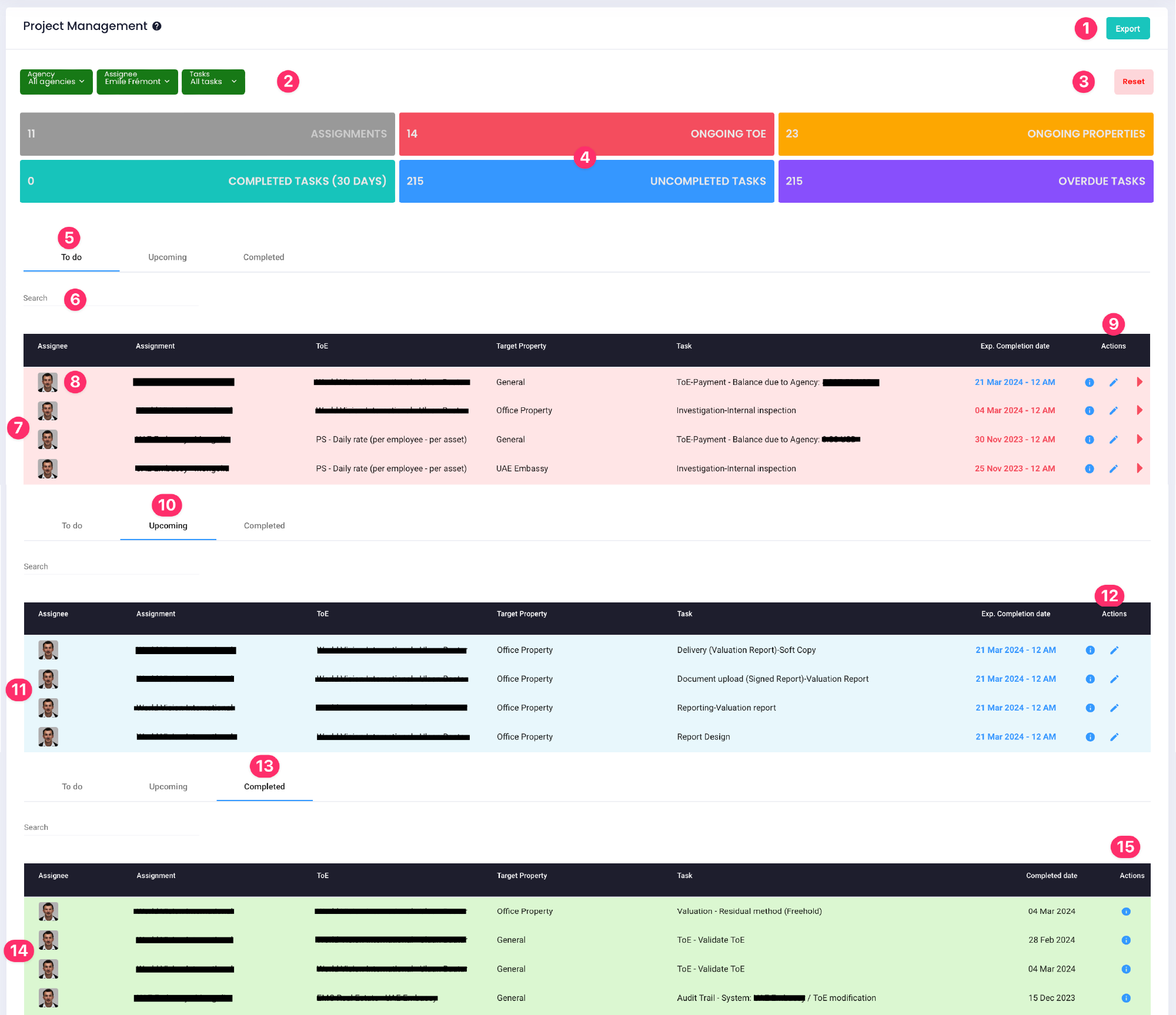Click edit pencil for 30 Nov 2023 task
The width and height of the screenshot is (1176, 1015).
(1113, 440)
